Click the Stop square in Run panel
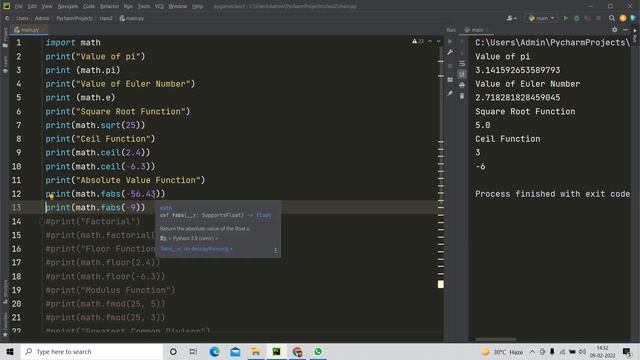 click(450, 66)
